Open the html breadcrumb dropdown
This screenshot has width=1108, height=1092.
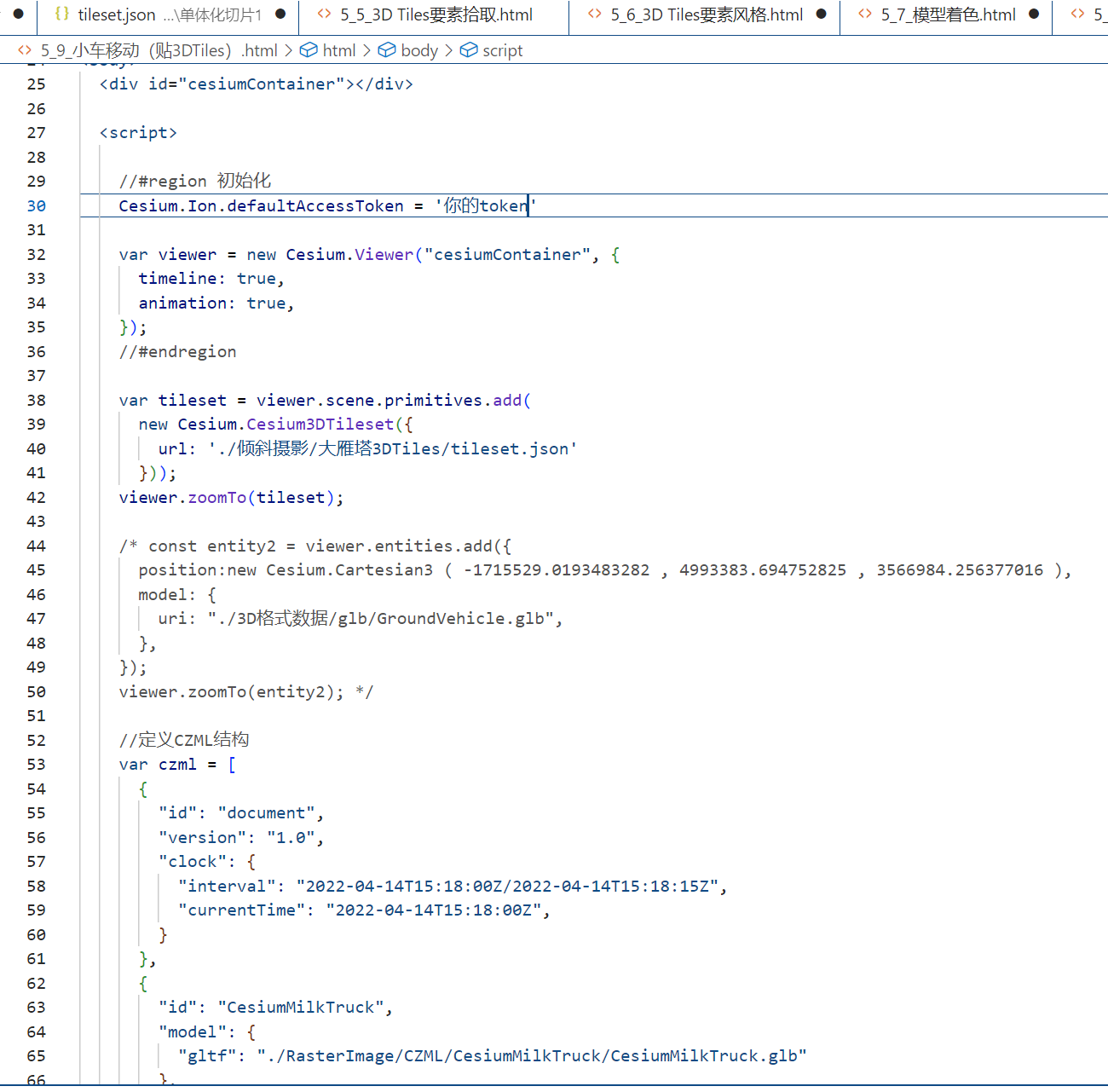pos(339,50)
